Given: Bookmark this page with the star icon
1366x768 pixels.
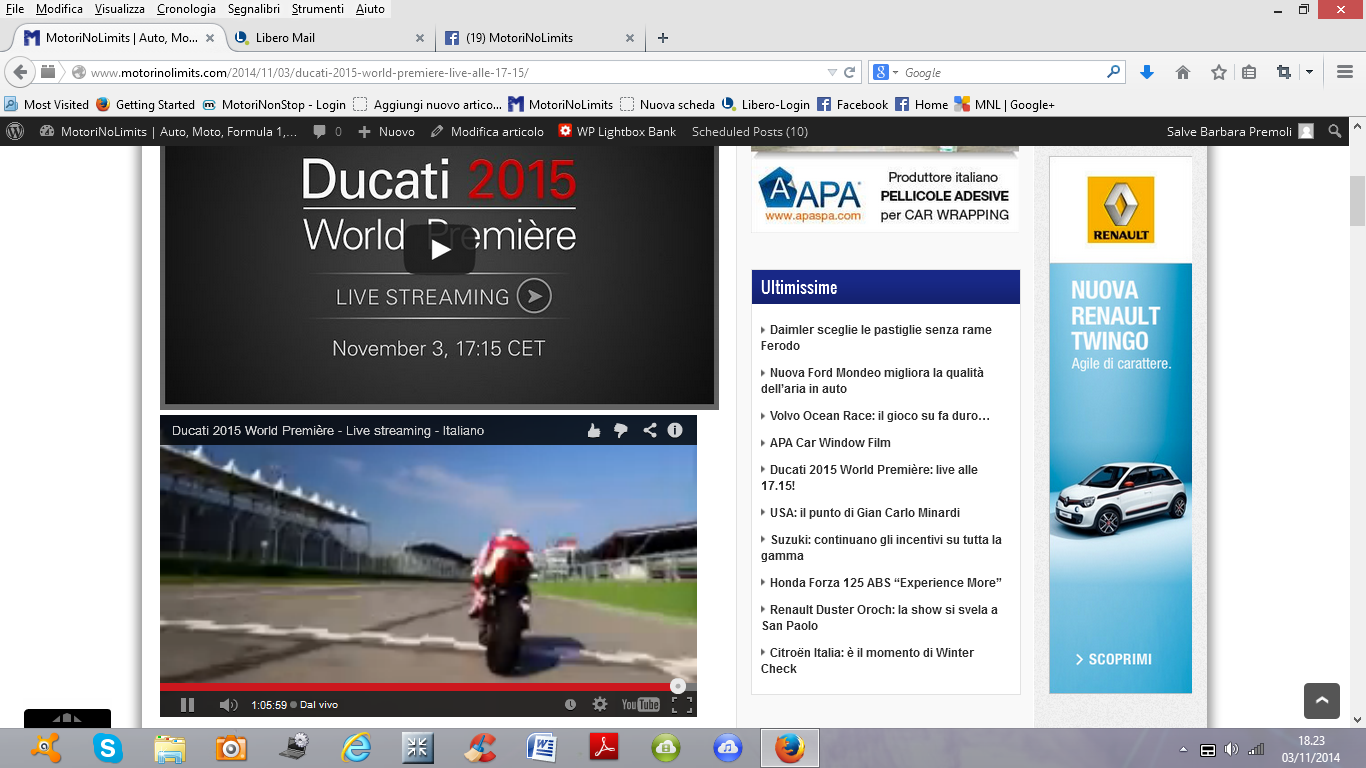Looking at the screenshot, I should pos(1218,72).
